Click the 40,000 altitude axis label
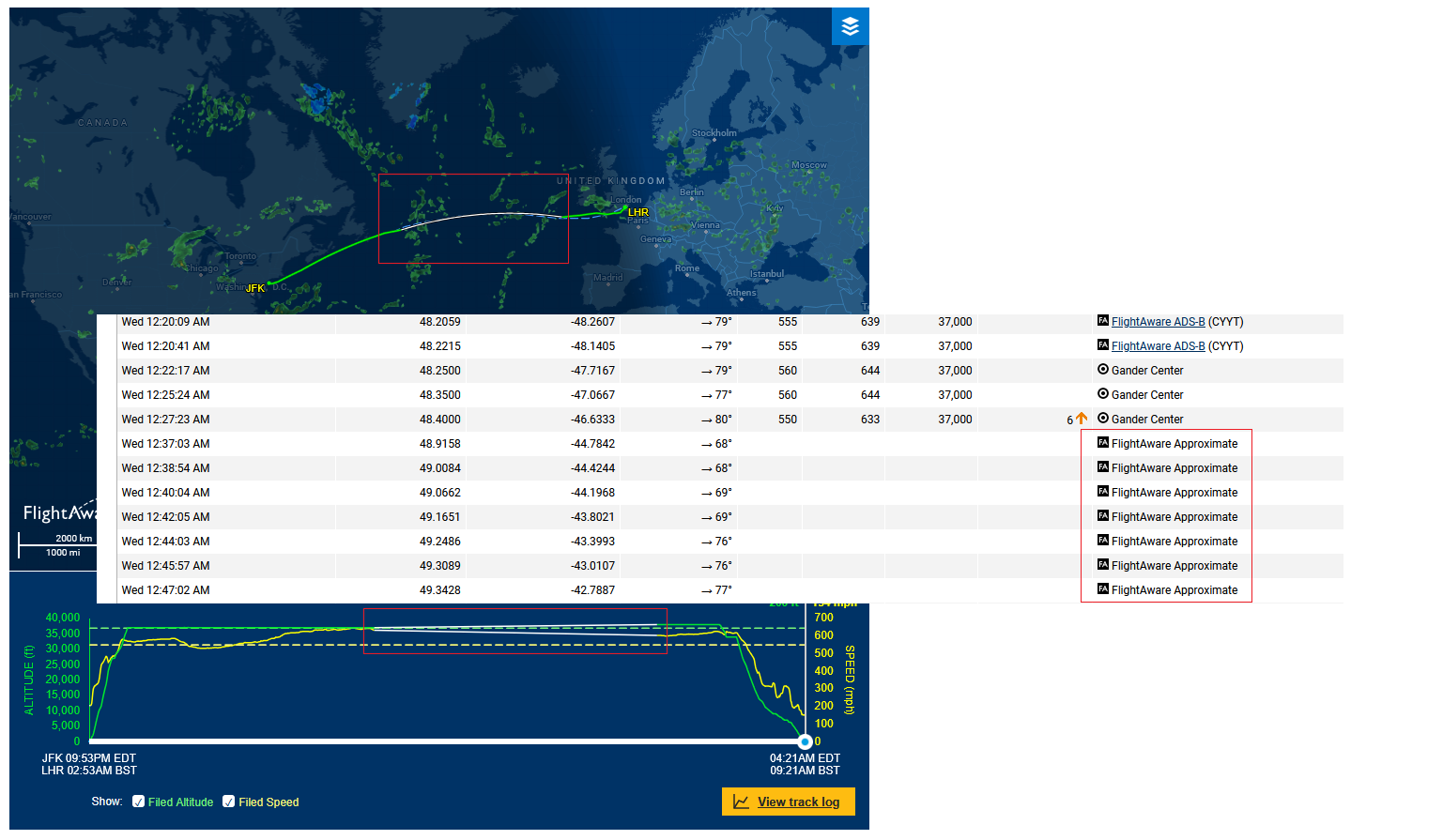Screen dimensions: 1443x840 [x=63, y=618]
